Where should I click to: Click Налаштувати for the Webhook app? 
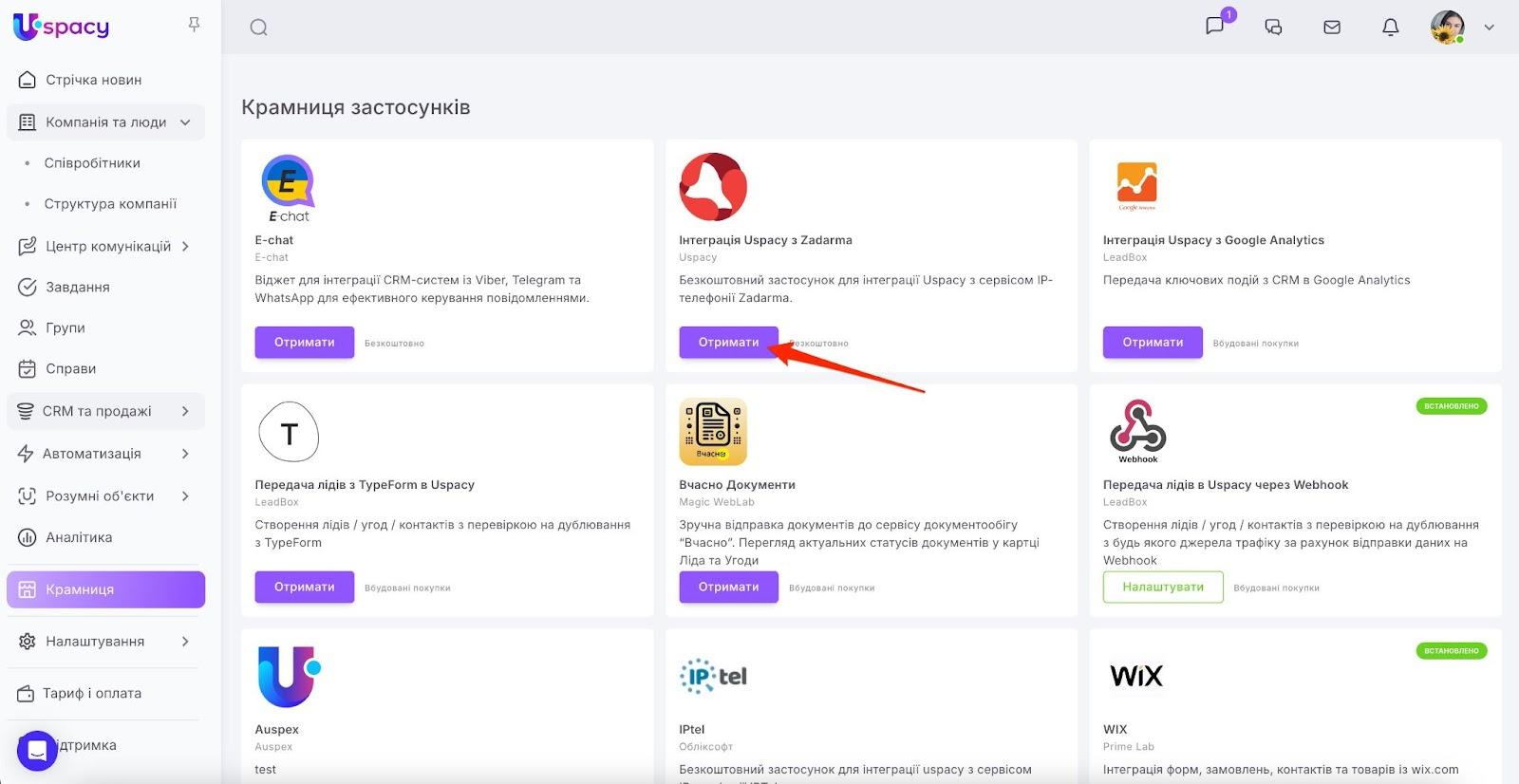pos(1162,588)
